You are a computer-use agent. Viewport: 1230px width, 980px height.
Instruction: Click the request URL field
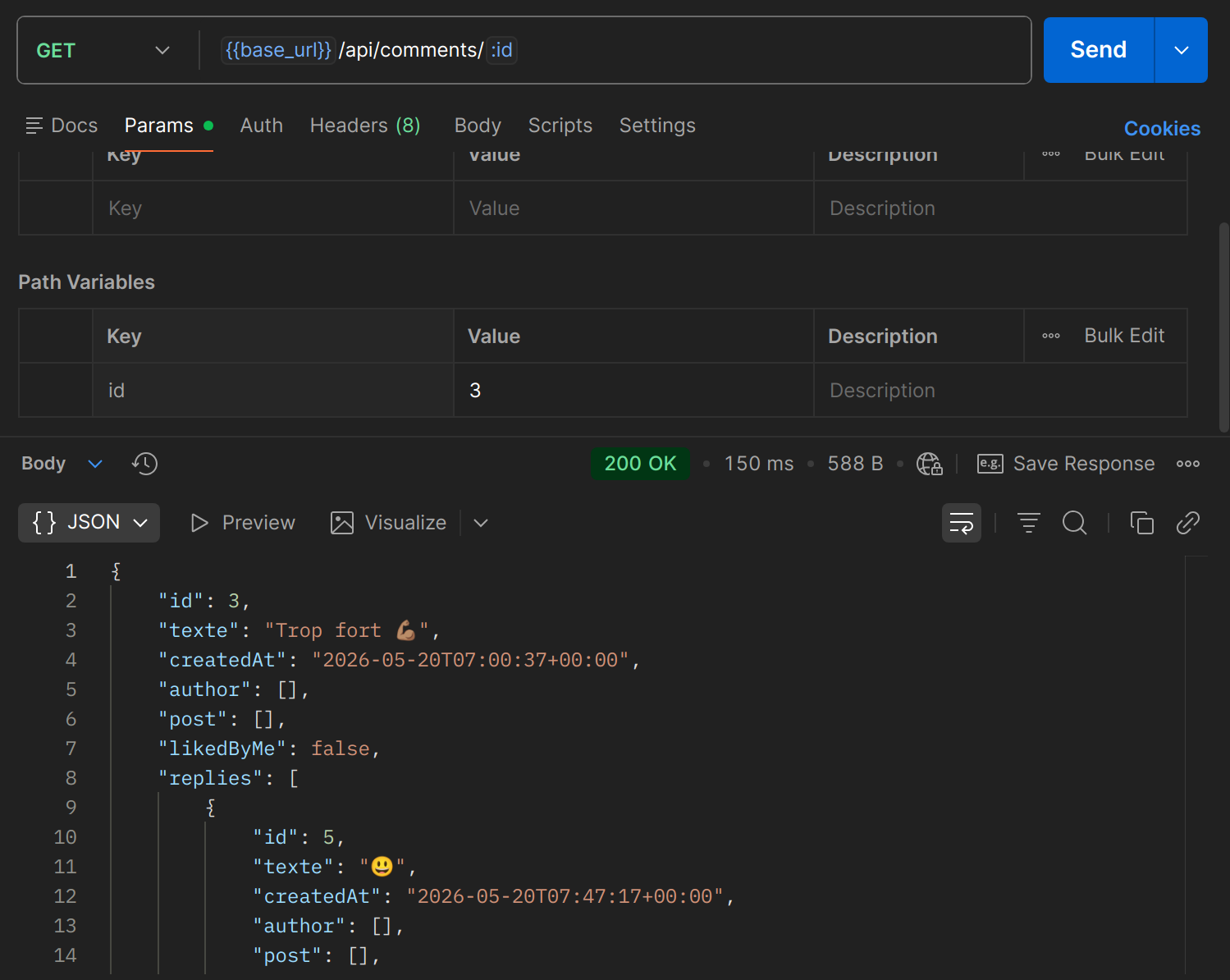point(615,50)
